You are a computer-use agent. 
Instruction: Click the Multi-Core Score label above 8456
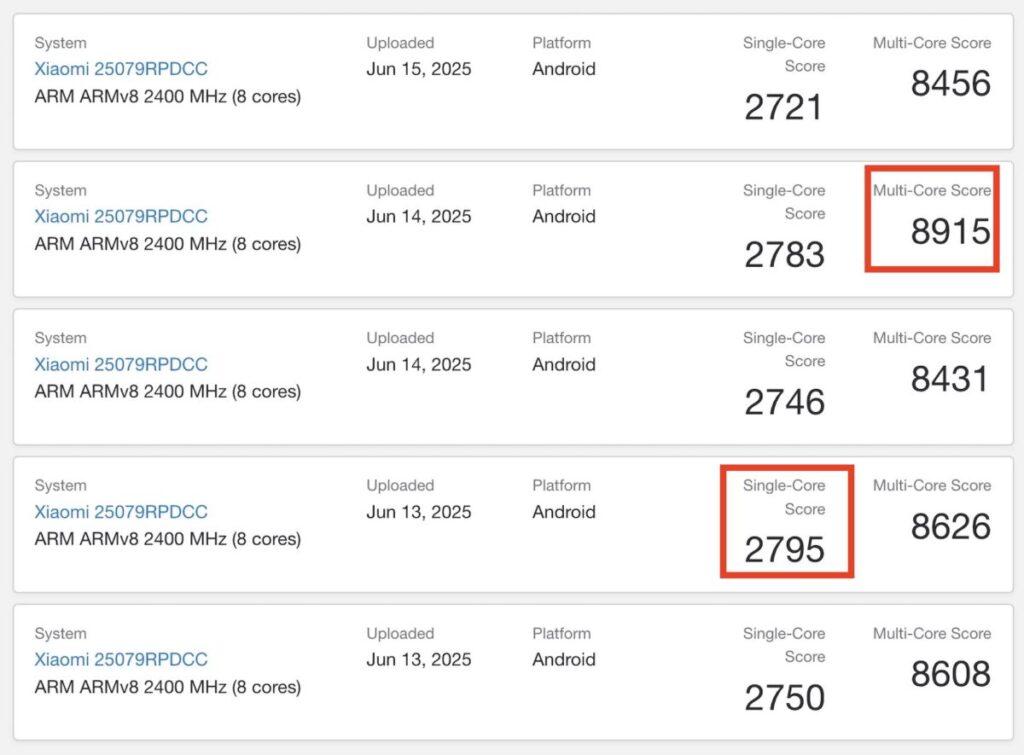(932, 43)
